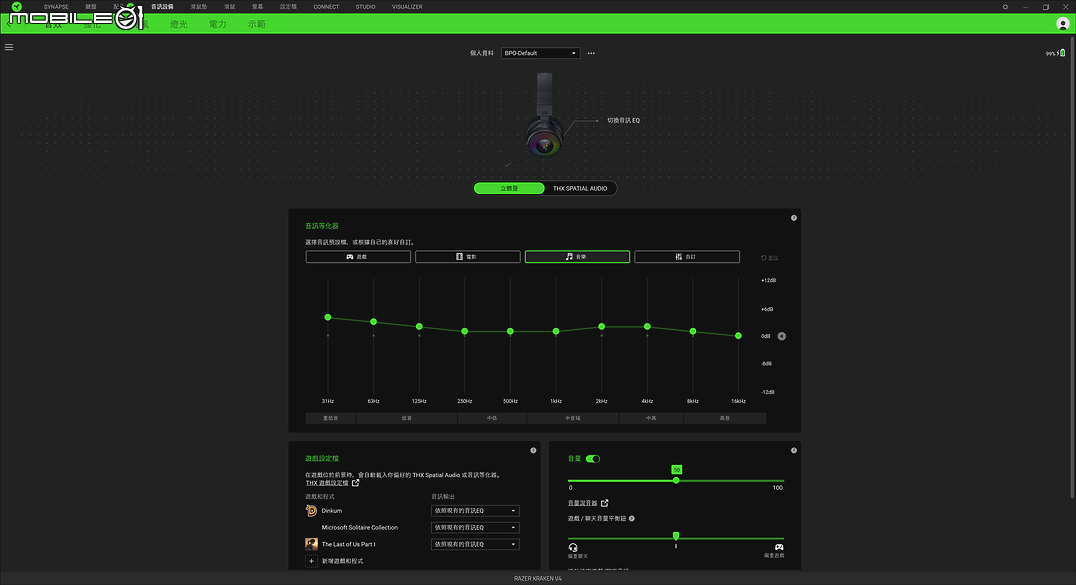Screen dimensions: 1076x585
Task: Switch to the demo sub-tab
Action: tap(257, 24)
